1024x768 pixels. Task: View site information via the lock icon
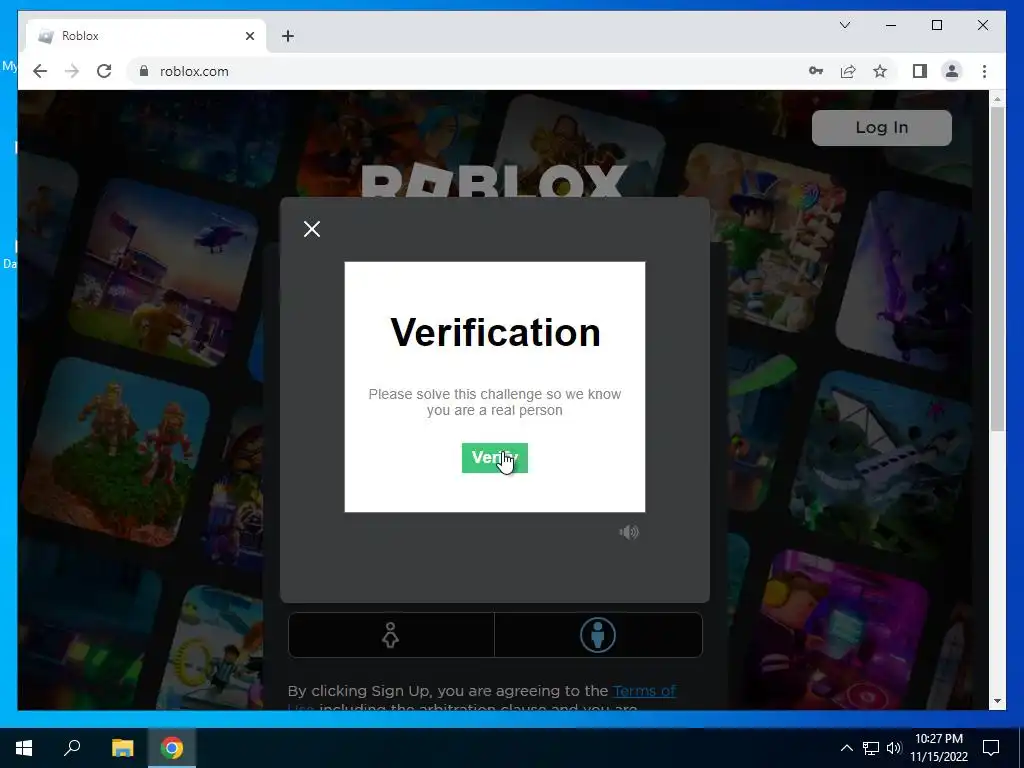pos(144,71)
